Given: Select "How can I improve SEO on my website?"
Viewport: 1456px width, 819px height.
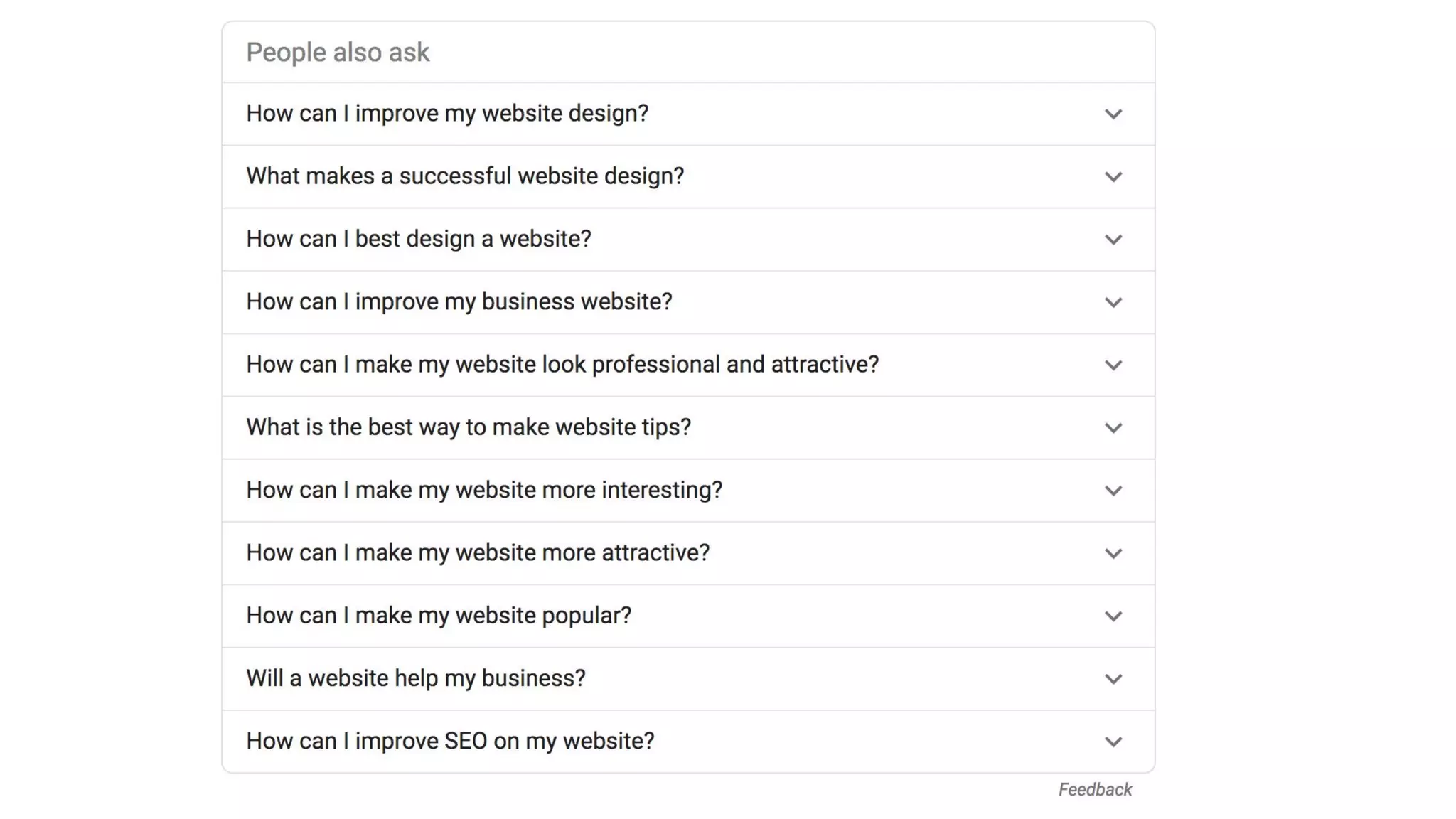Looking at the screenshot, I should [x=450, y=741].
